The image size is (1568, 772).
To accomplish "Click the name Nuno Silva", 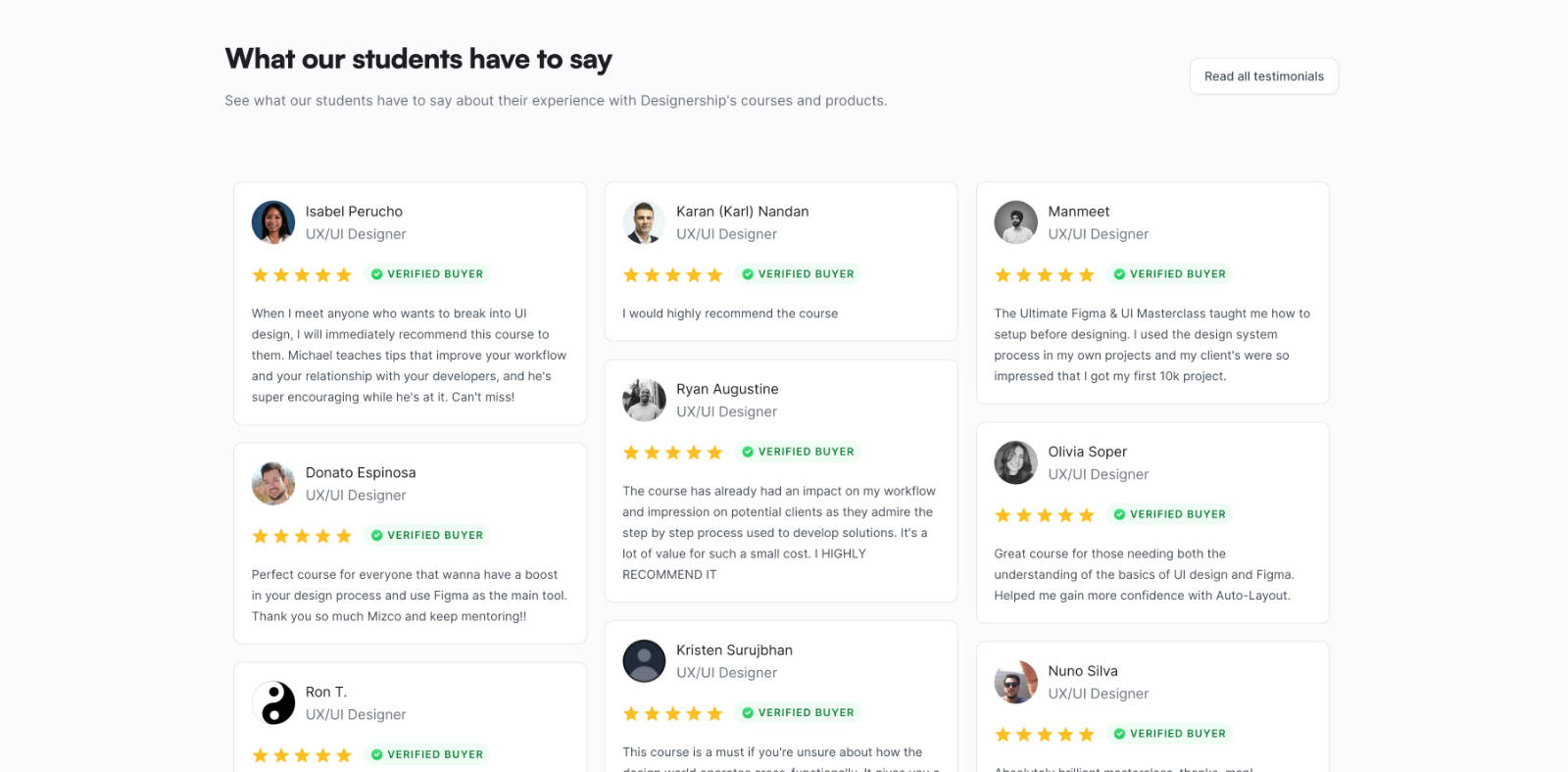I will pyautogui.click(x=1083, y=671).
